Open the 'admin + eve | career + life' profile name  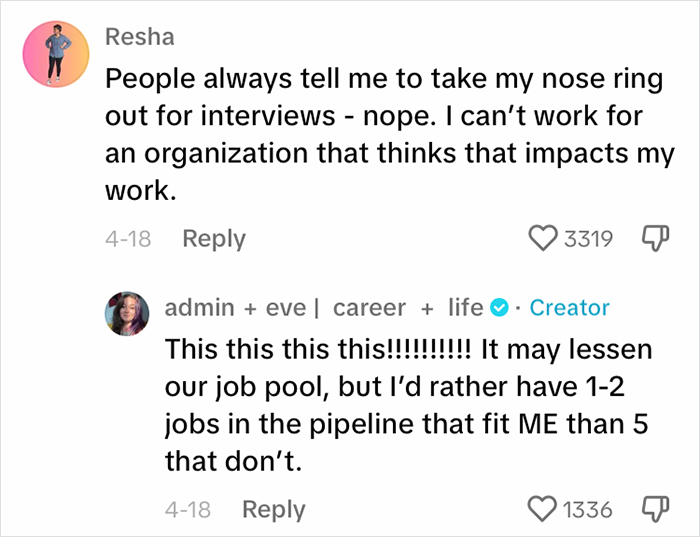tap(323, 308)
